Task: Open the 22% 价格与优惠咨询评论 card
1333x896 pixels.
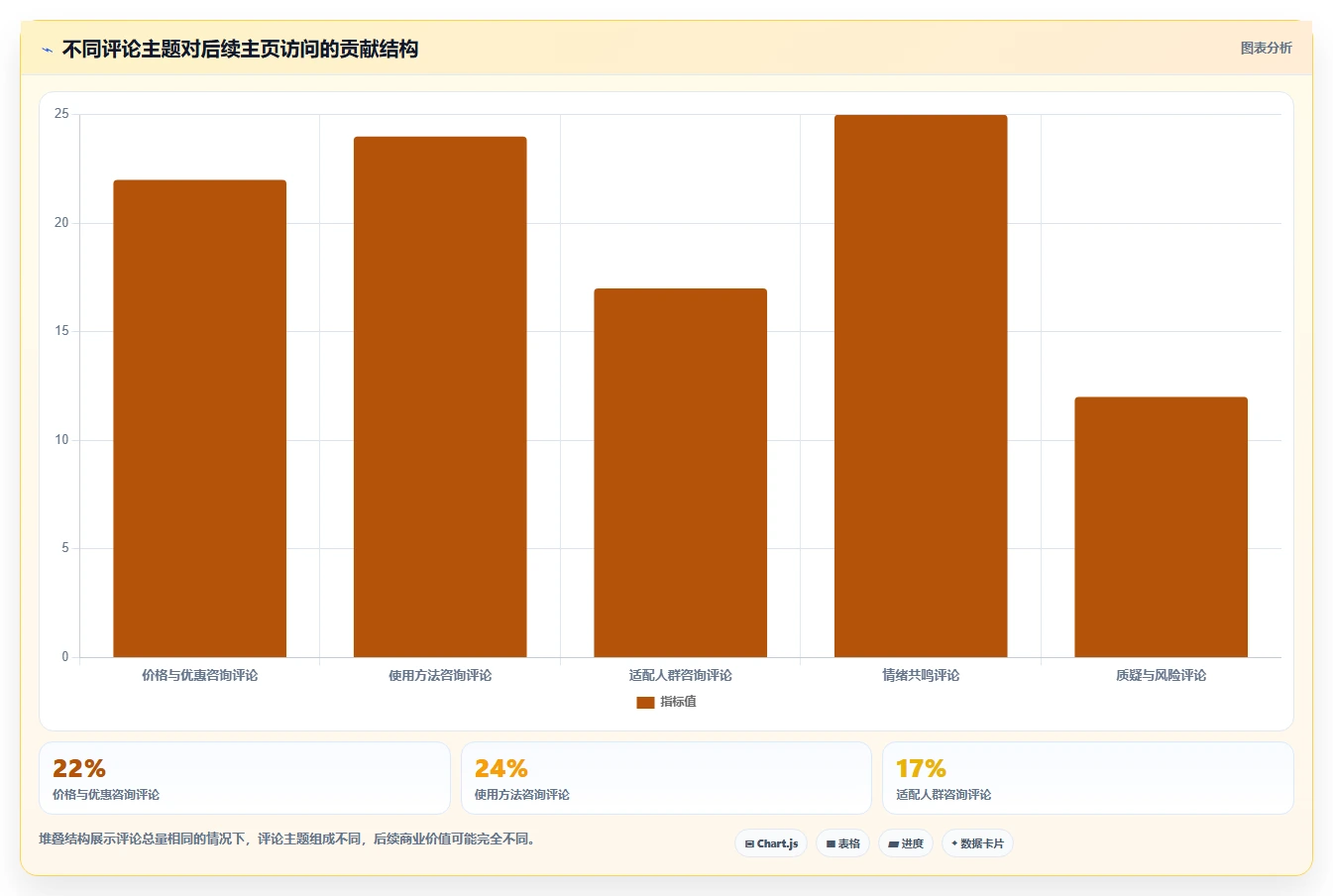Action: click(x=245, y=778)
